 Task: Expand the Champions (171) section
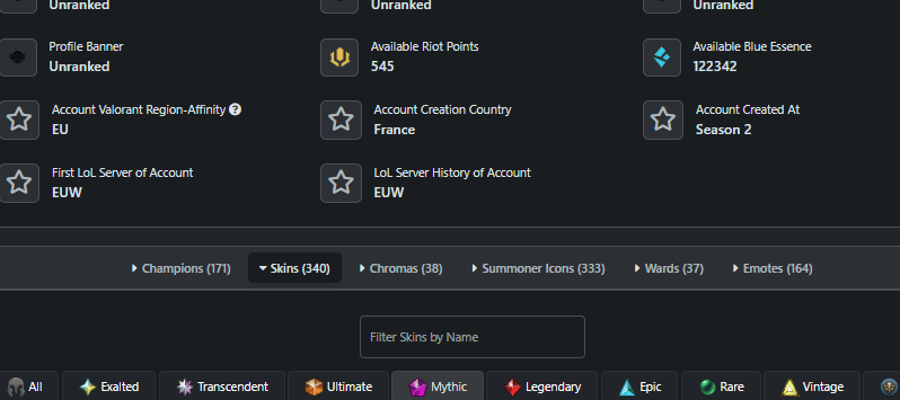coord(181,268)
